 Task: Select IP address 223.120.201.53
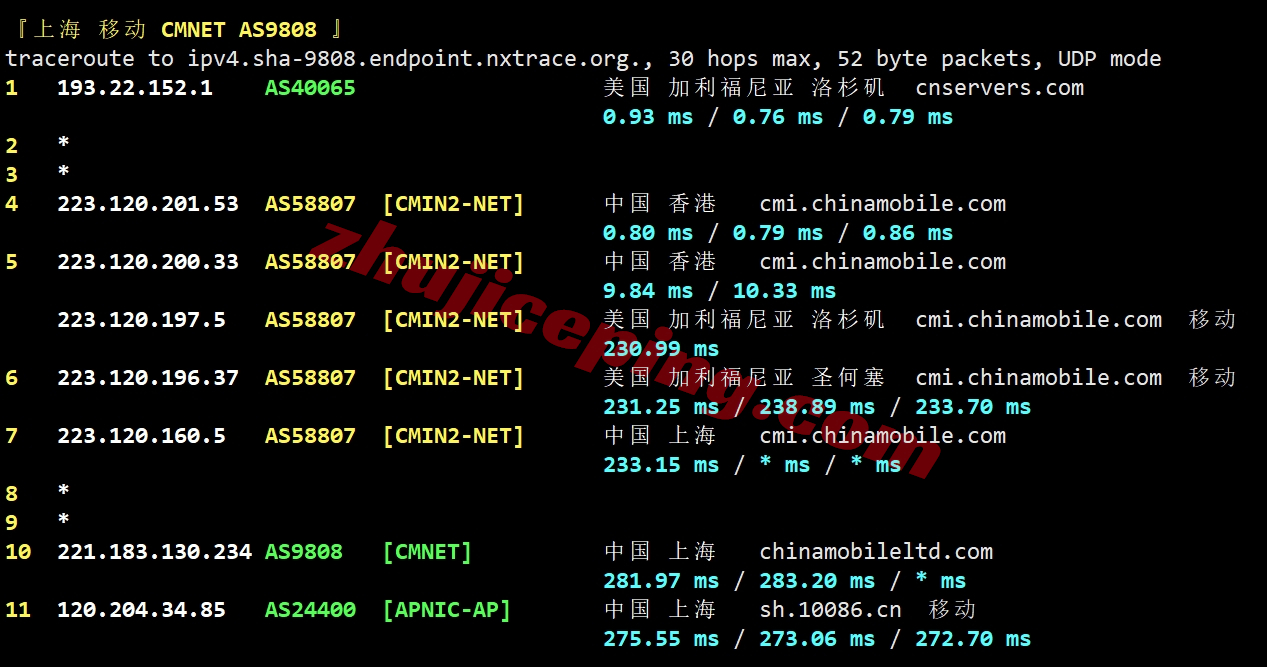(148, 204)
